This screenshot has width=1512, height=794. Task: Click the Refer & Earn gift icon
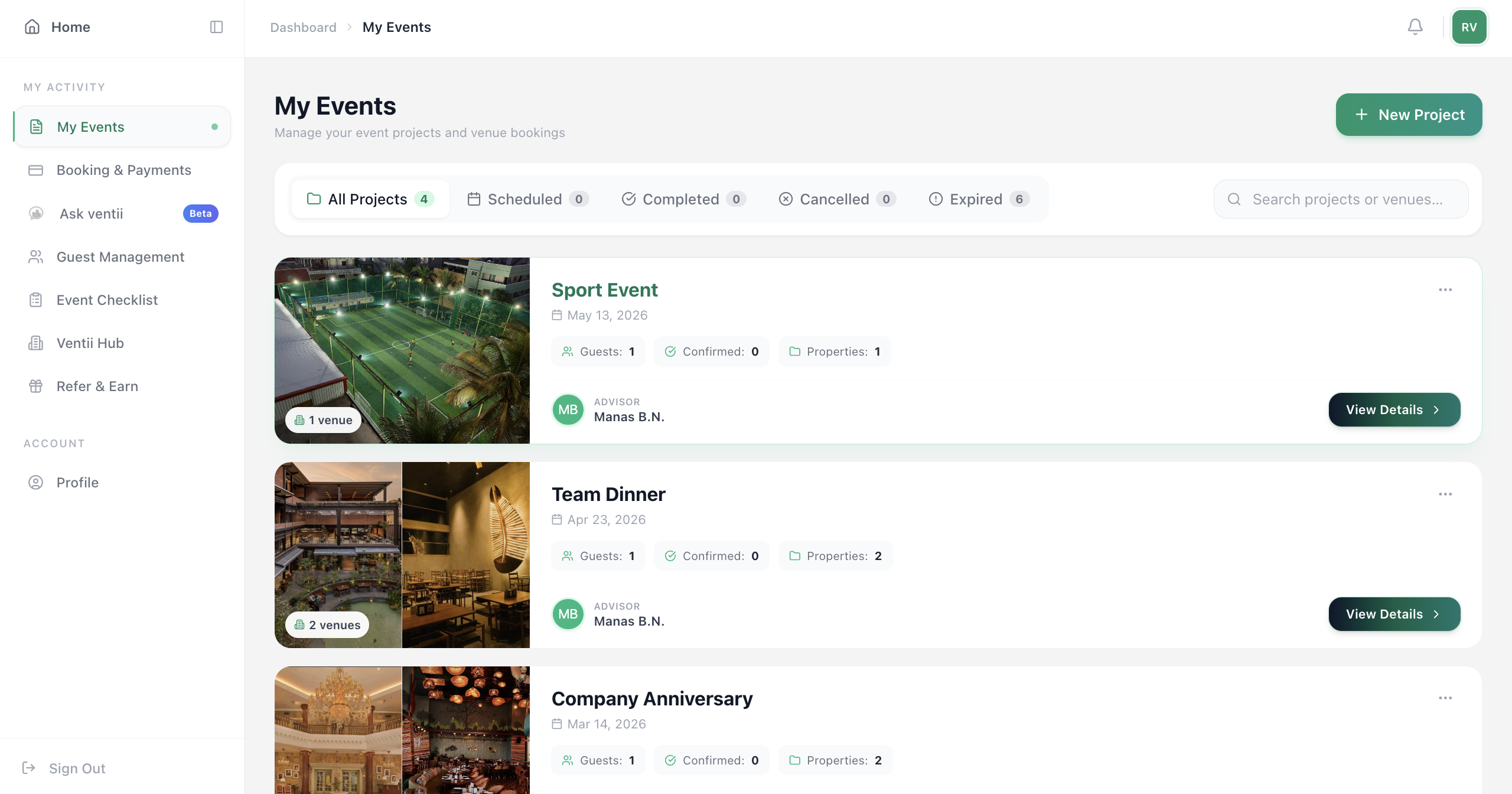(35, 386)
